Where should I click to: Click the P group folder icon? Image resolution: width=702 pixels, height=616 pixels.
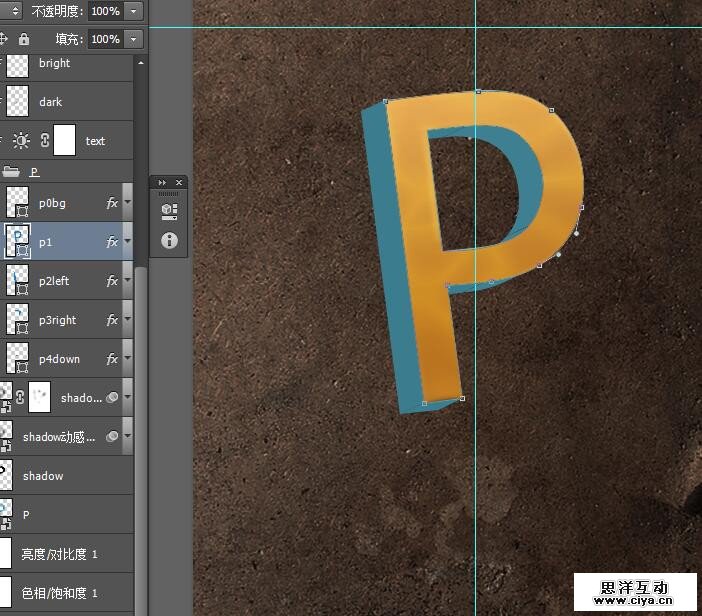[12, 171]
